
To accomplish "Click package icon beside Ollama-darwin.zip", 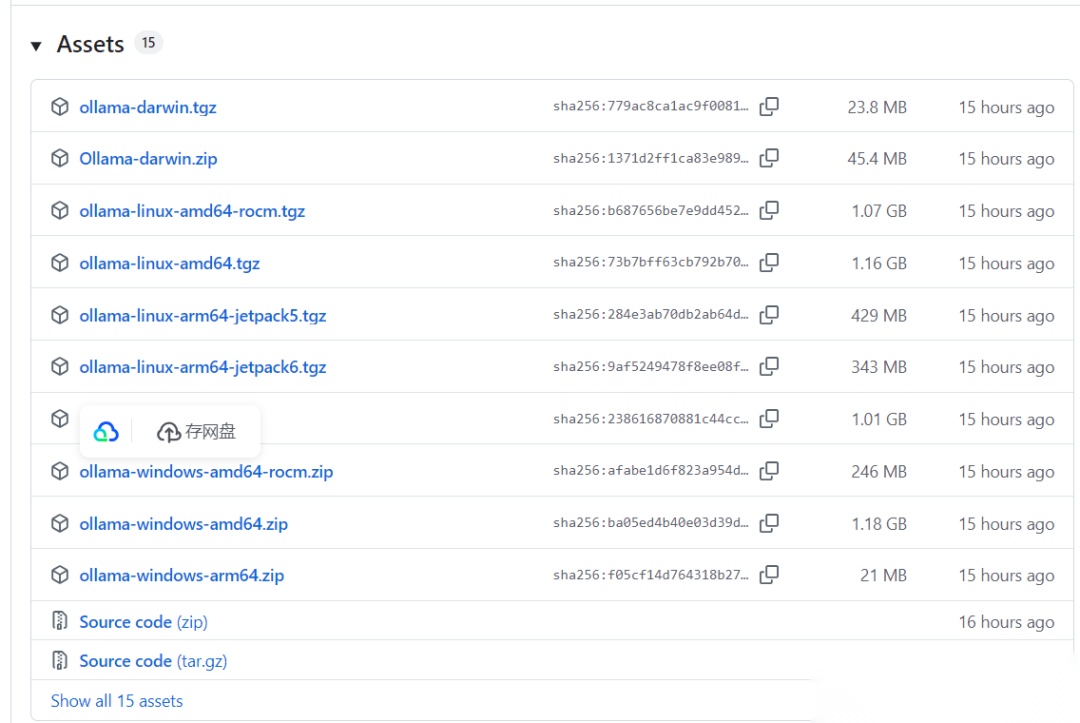I will coord(60,158).
